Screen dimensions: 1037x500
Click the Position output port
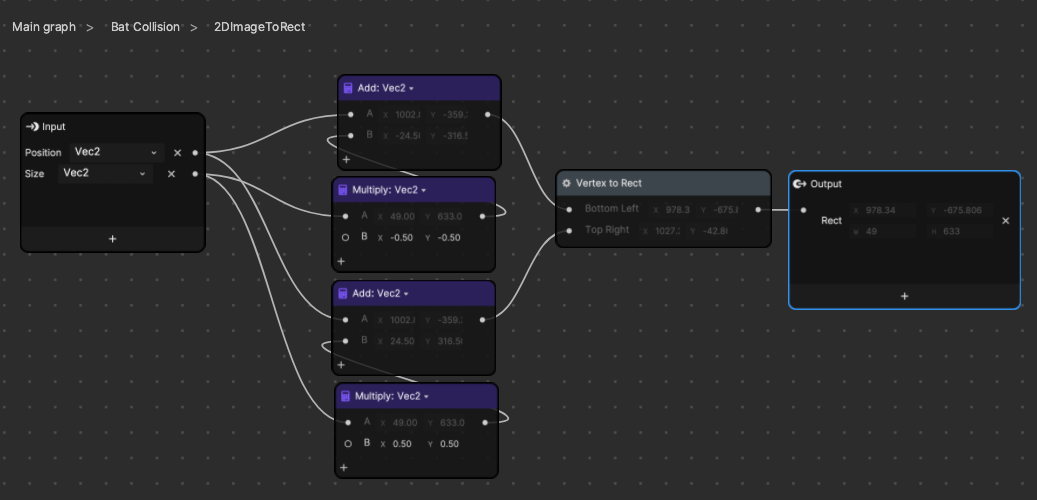[195, 153]
